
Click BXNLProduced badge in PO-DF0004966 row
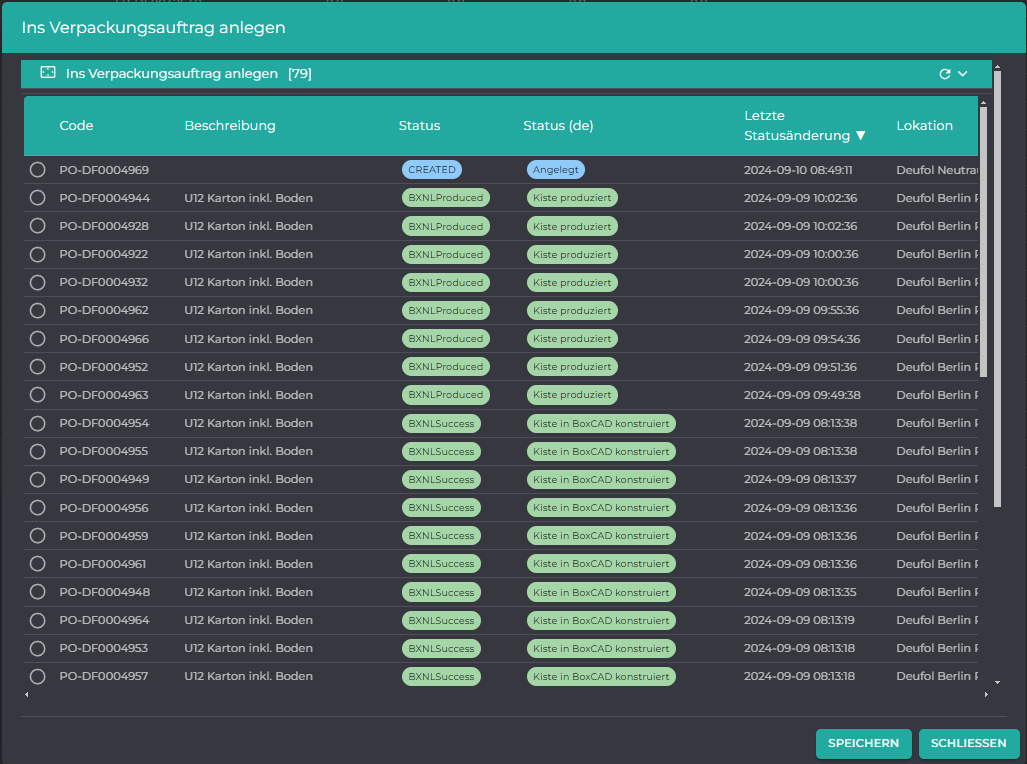pos(445,339)
